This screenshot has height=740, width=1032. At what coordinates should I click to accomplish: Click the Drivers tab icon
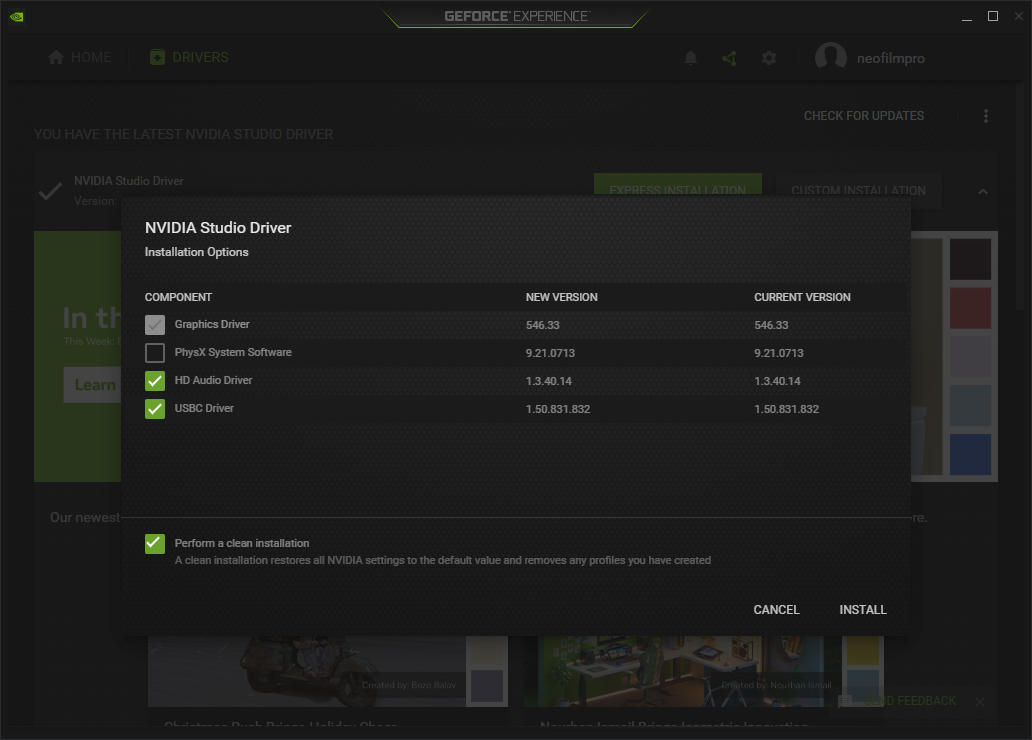157,57
